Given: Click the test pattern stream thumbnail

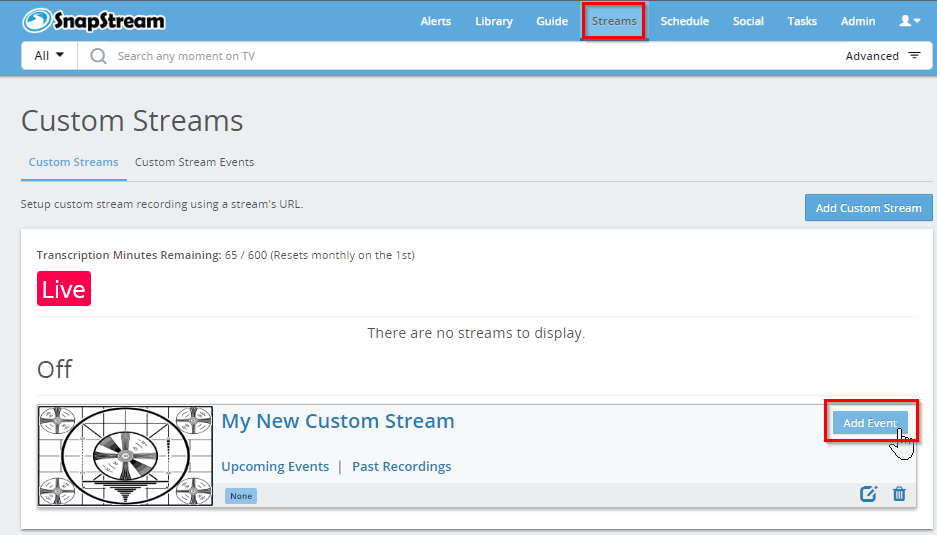Looking at the screenshot, I should [x=125, y=456].
